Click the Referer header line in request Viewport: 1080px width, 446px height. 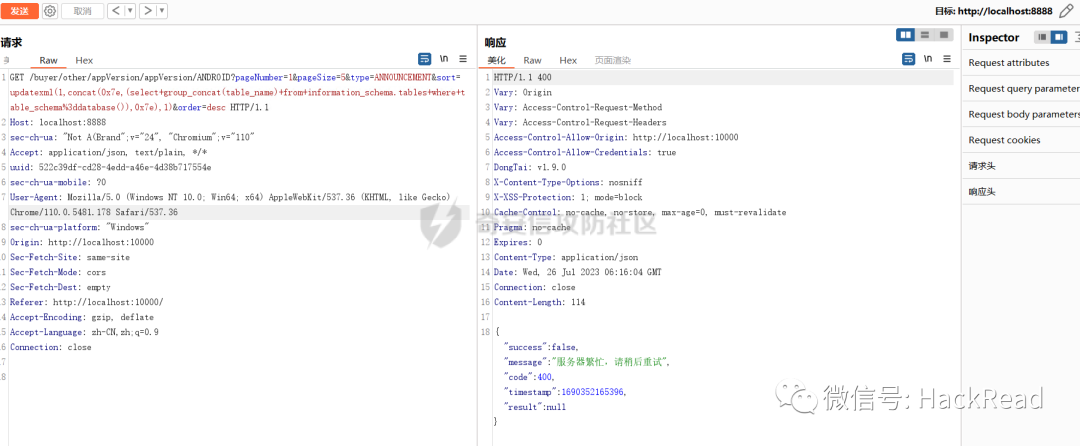pyautogui.click(x=87, y=302)
